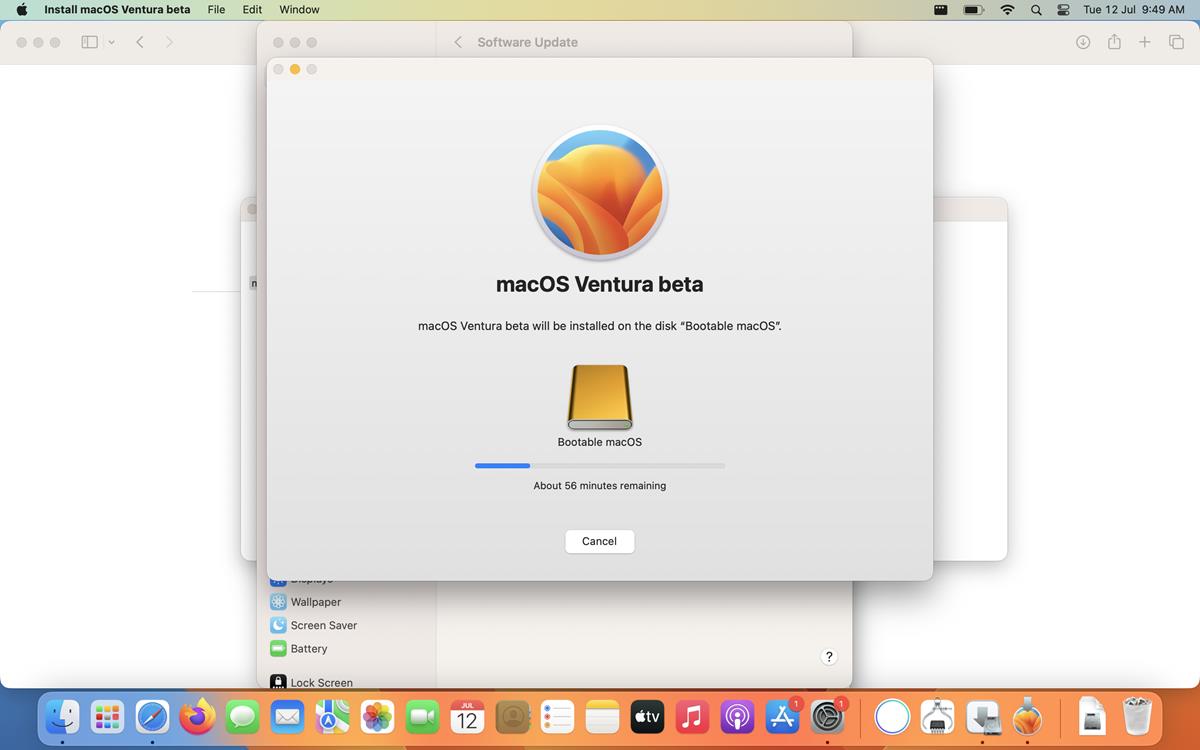Open Finder from the Dock
Screen dimensions: 1200x750
coord(62,716)
